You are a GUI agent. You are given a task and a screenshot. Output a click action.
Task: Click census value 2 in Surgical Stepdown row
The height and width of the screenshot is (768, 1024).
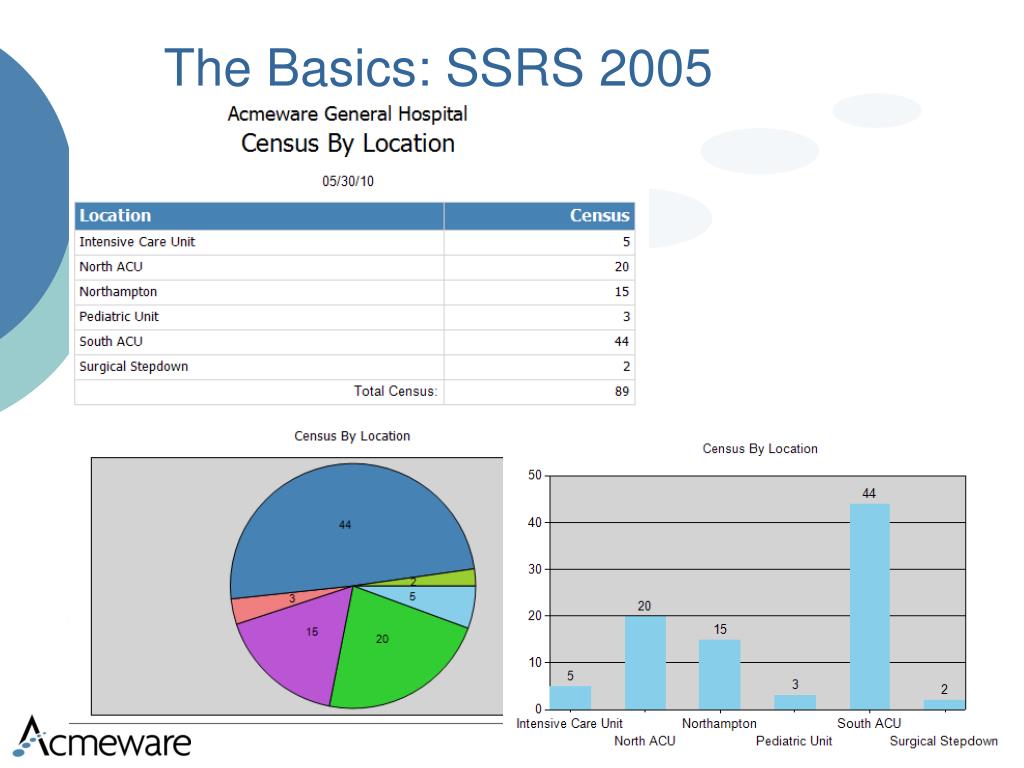tap(626, 366)
